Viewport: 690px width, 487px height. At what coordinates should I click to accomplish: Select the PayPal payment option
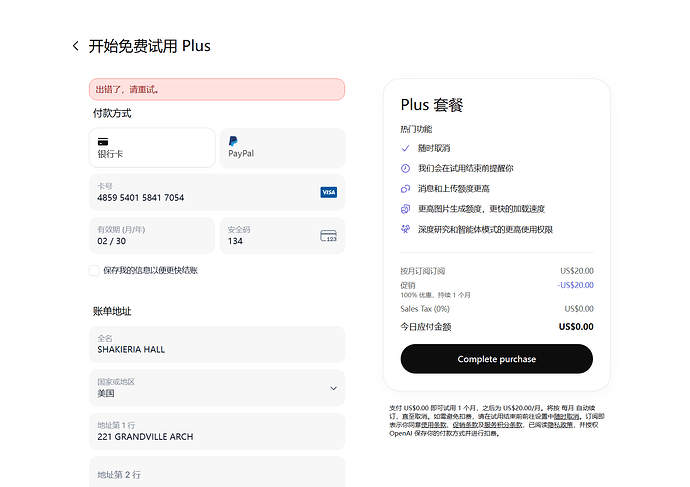pyautogui.click(x=282, y=148)
